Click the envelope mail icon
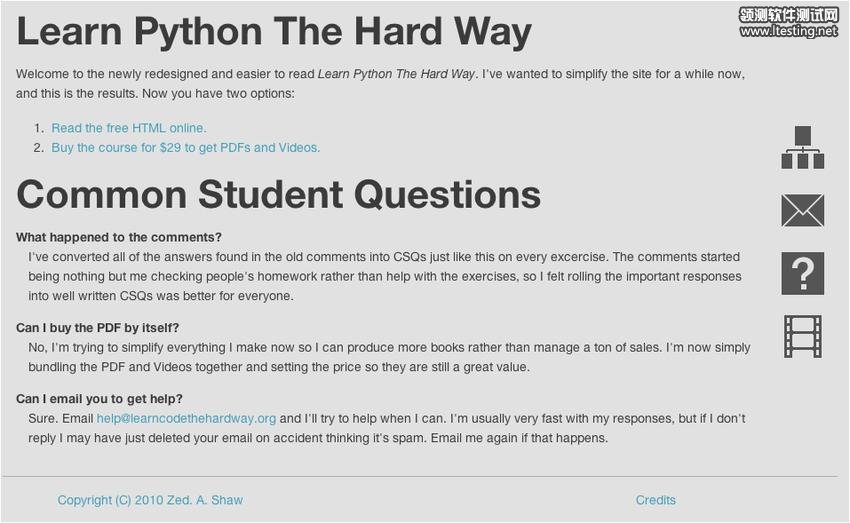The image size is (850, 523). click(x=802, y=211)
